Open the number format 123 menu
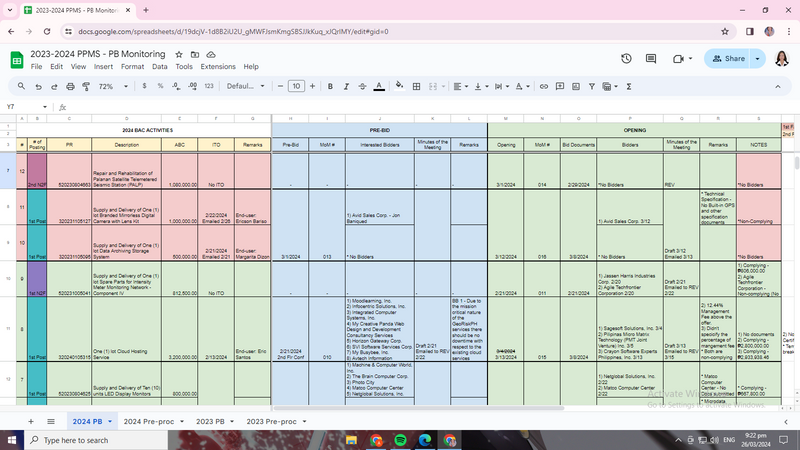 (209, 86)
